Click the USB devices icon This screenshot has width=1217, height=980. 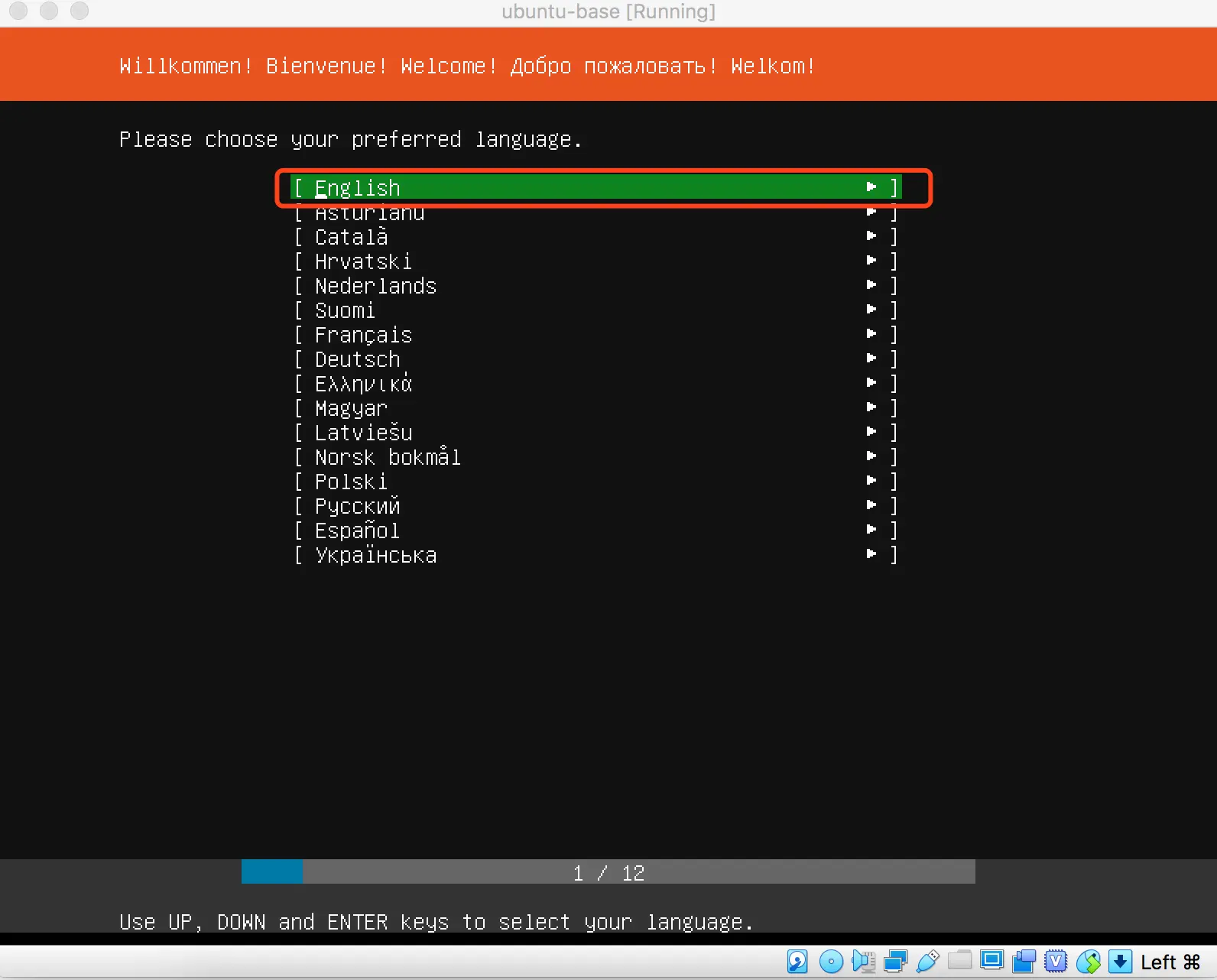pos(927,961)
